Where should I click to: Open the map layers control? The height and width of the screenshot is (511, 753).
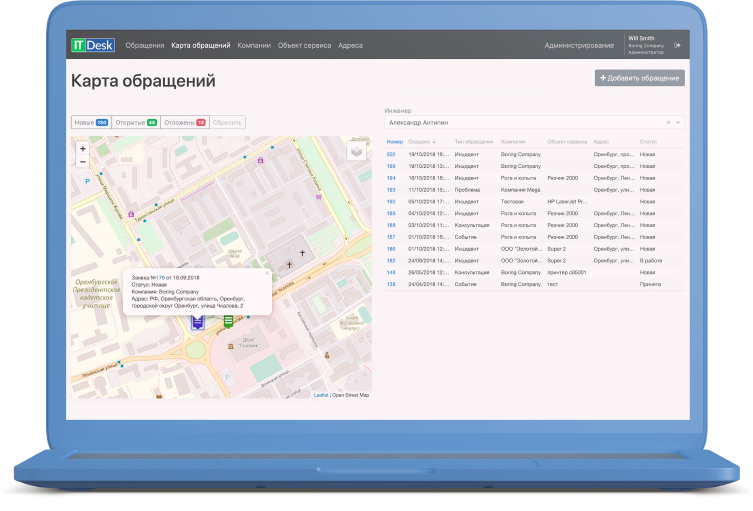point(356,151)
